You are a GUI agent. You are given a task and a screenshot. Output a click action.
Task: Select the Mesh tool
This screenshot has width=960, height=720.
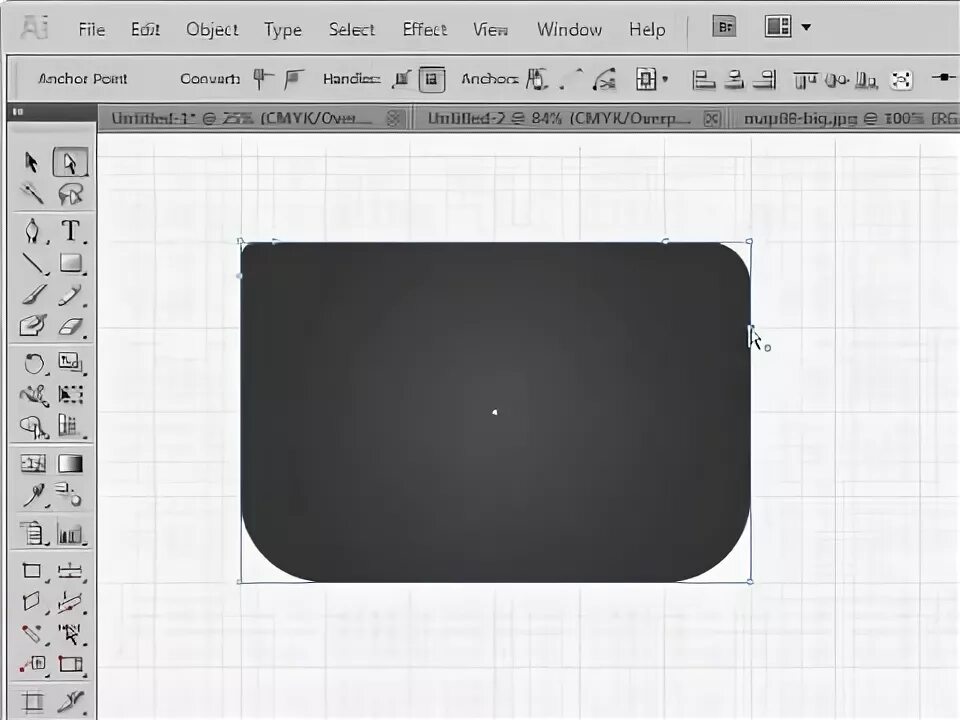(33, 463)
